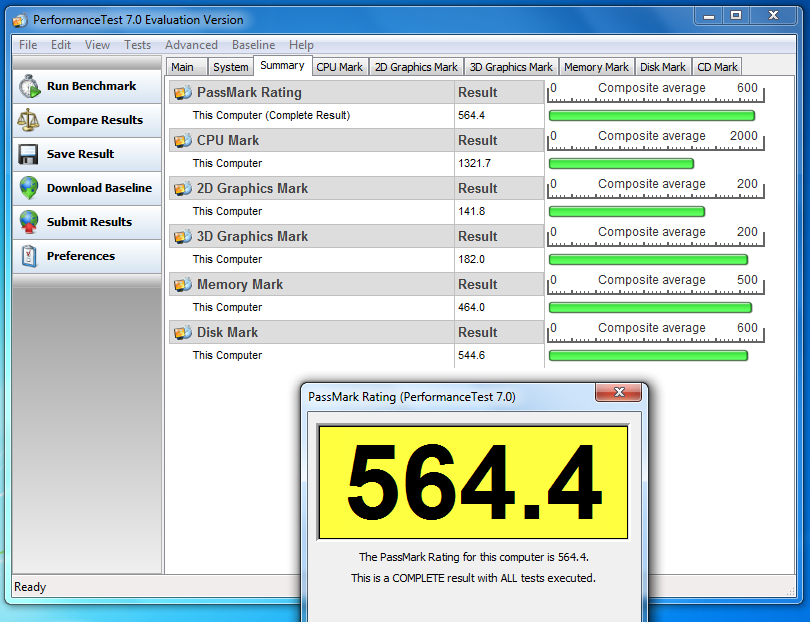This screenshot has width=810, height=622.
Task: Click the Preferences clipboard icon
Action: pos(29,256)
